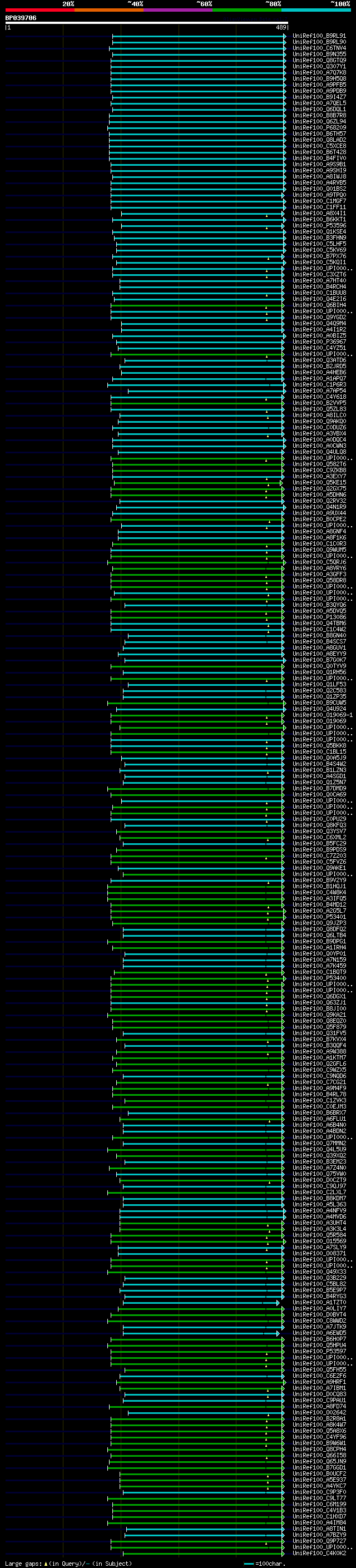Click the hit label UniRef100_A6EWD5
This screenshot has height=1568, width=356.
(x=319, y=1333)
